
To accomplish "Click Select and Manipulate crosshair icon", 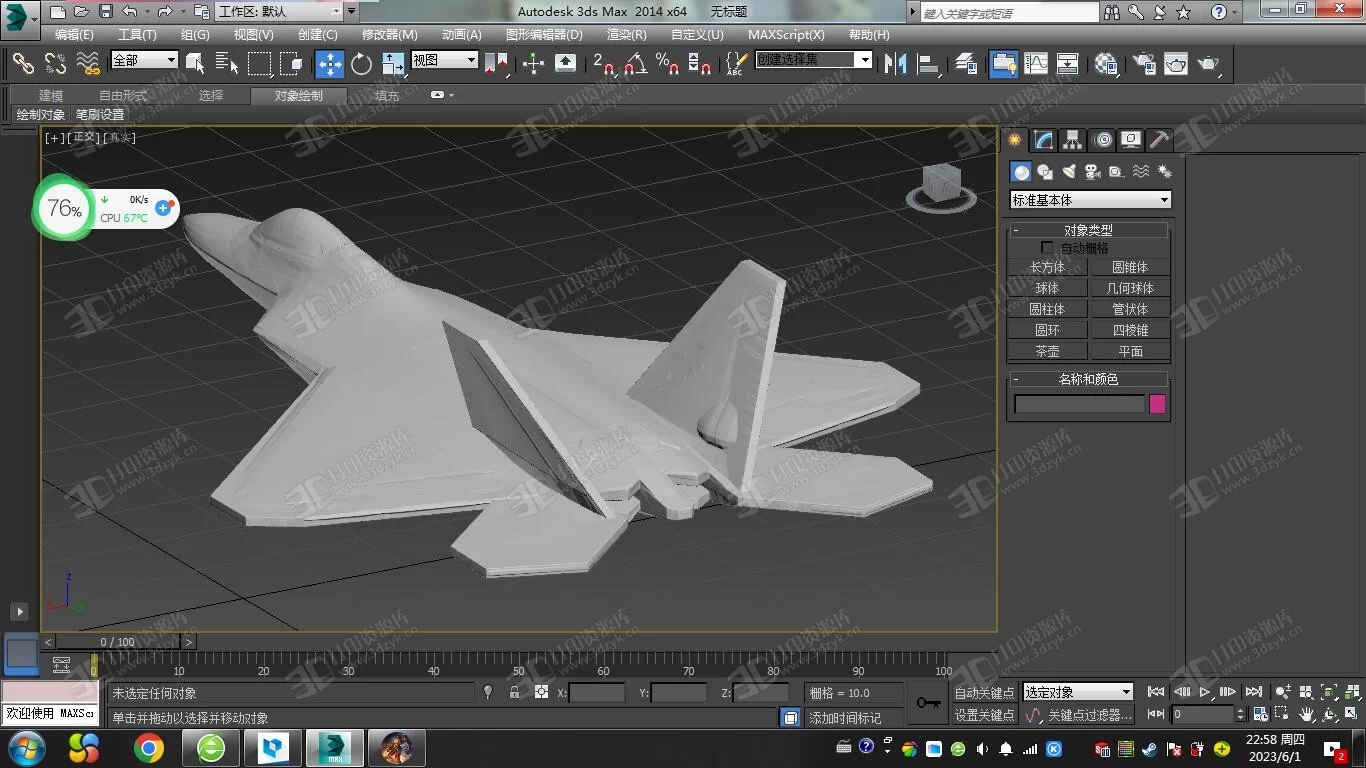I will (x=533, y=63).
